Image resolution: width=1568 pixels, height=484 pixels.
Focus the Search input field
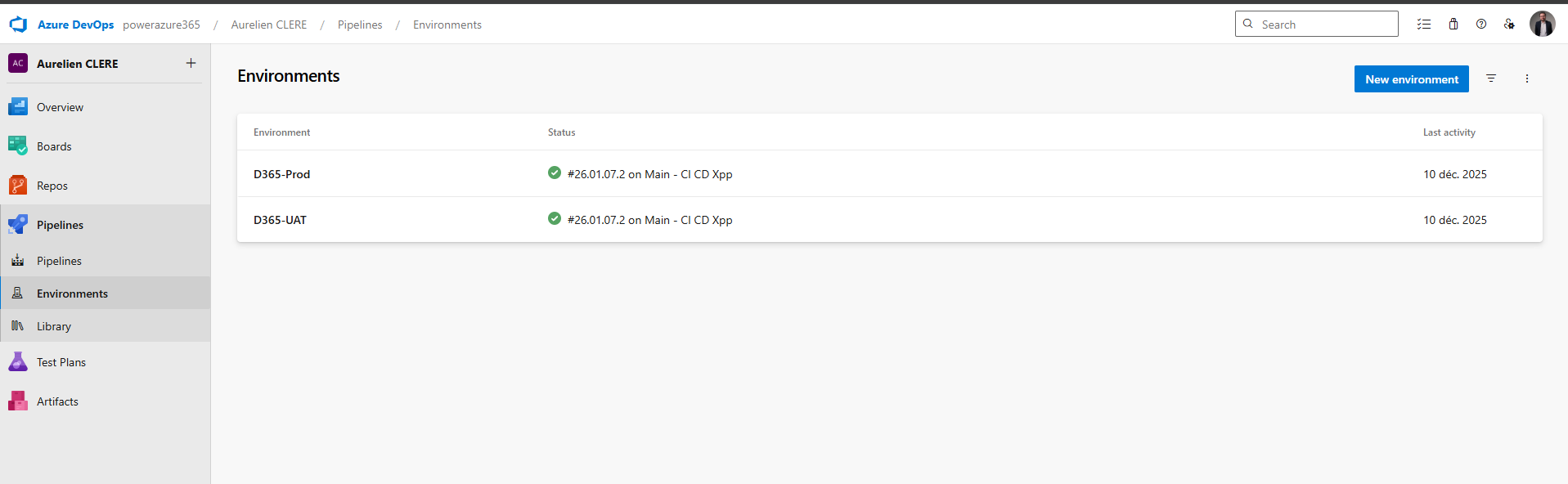[1317, 24]
